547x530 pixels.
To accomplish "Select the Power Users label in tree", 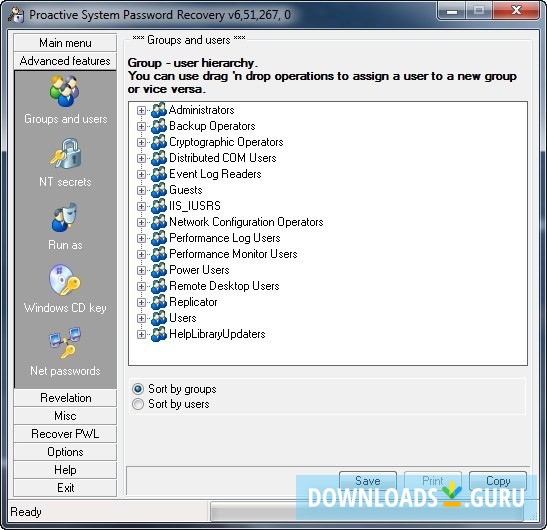I will click(x=199, y=270).
